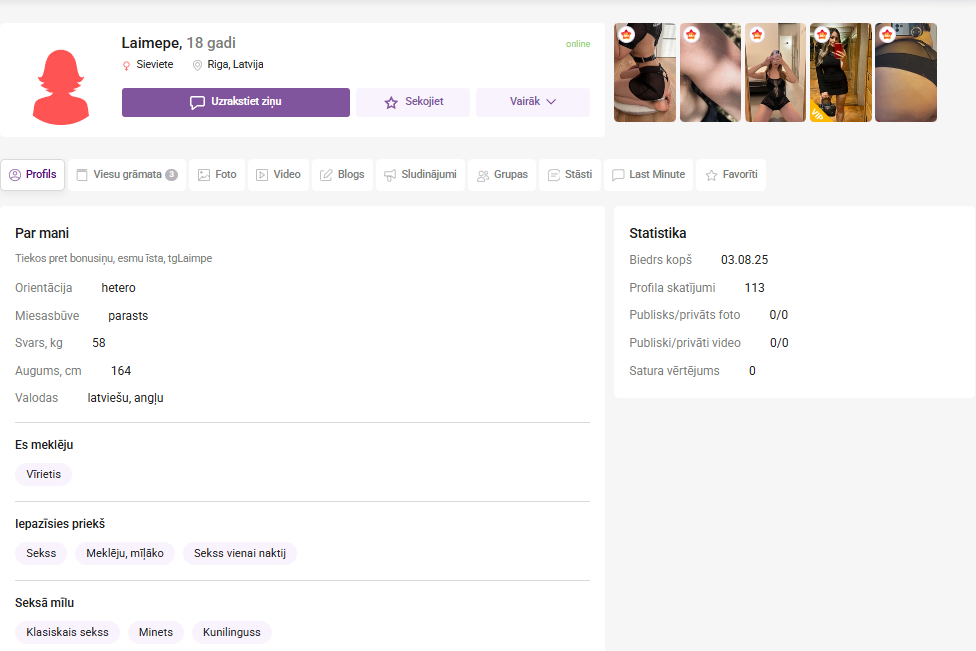Expand the Vairāk dropdown
This screenshot has height=651, width=976.
(533, 102)
